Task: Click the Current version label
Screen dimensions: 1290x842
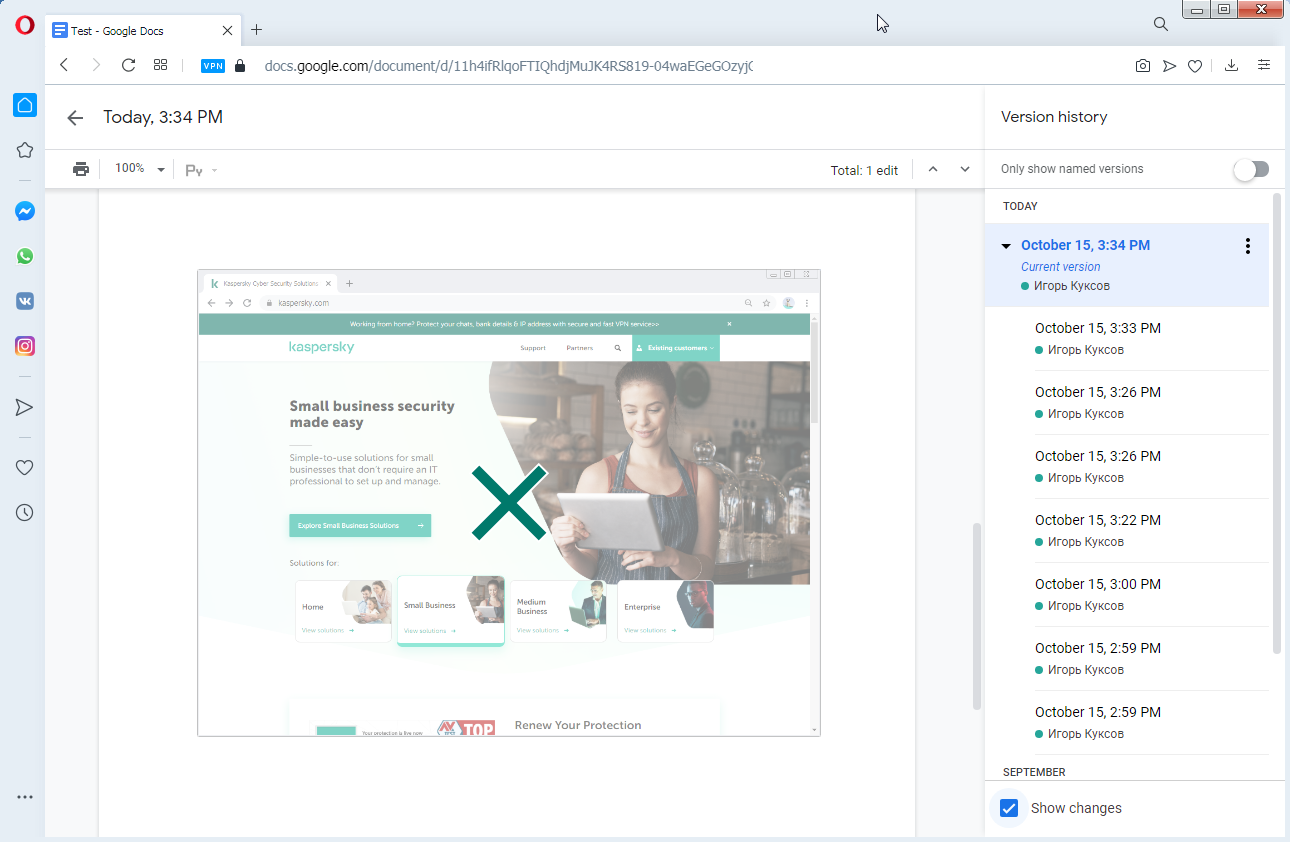Action: click(1061, 267)
